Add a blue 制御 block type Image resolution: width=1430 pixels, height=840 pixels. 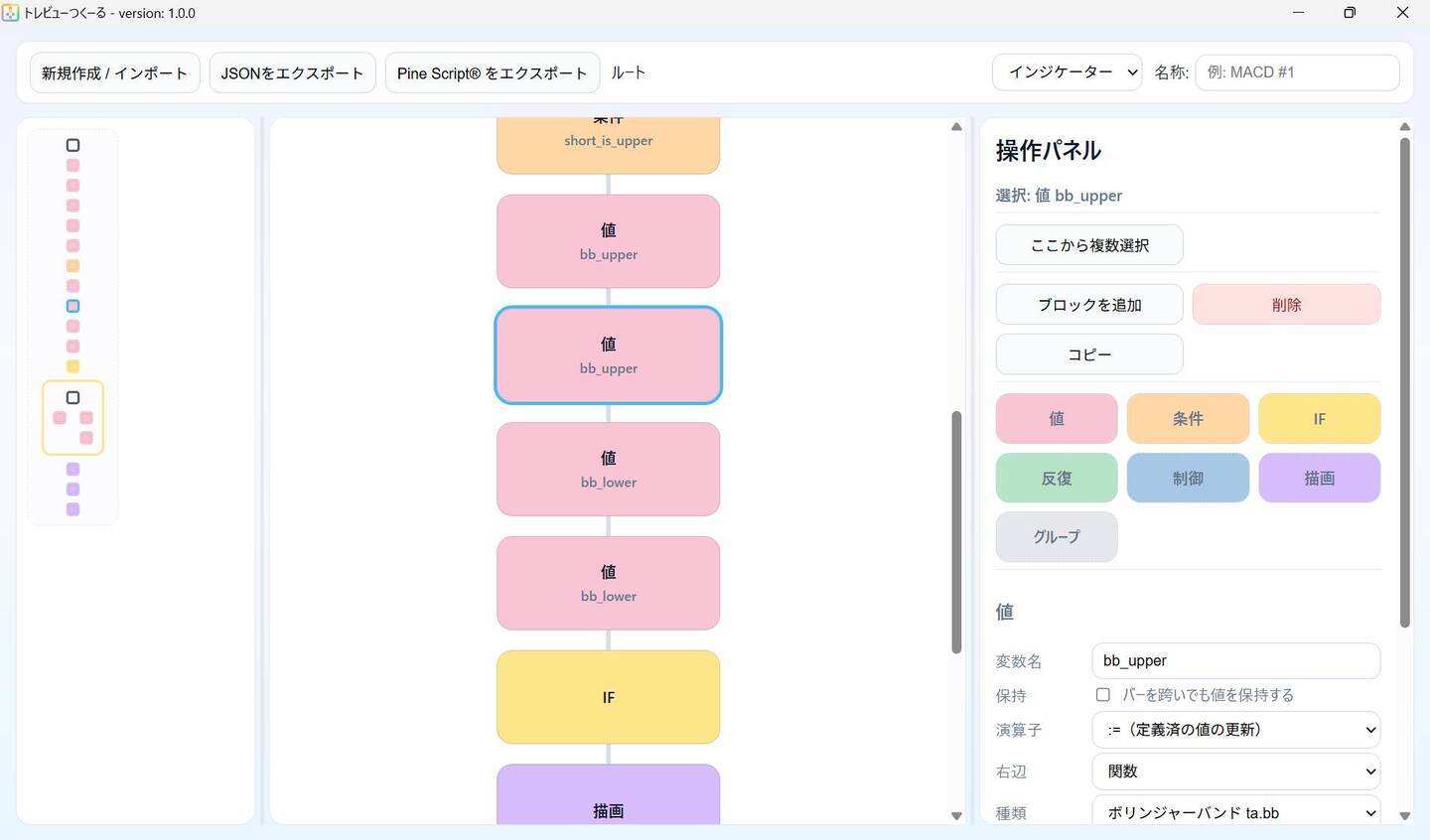pyautogui.click(x=1187, y=478)
